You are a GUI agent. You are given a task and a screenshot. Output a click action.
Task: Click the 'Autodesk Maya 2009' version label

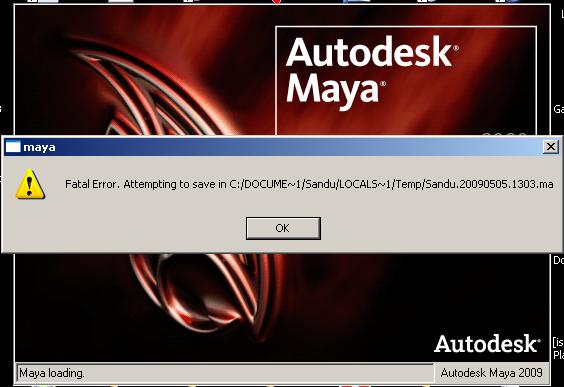point(491,373)
